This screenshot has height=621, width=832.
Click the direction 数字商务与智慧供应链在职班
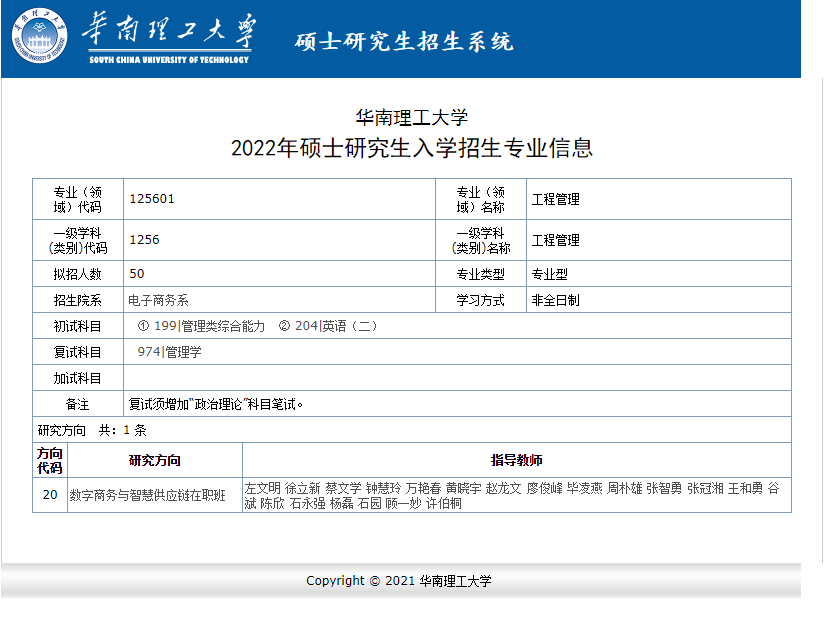tap(148, 495)
